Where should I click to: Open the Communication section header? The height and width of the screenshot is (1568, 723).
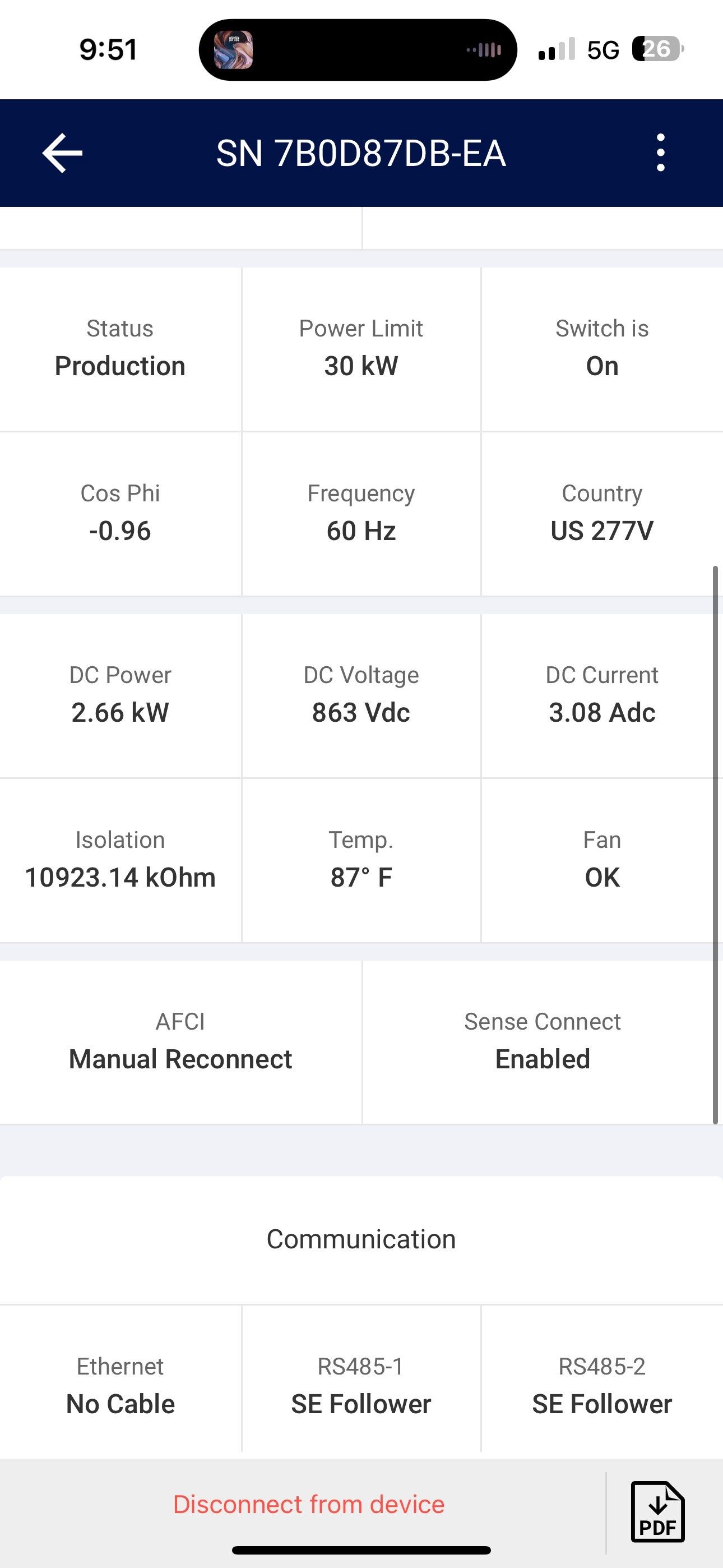[361, 1239]
